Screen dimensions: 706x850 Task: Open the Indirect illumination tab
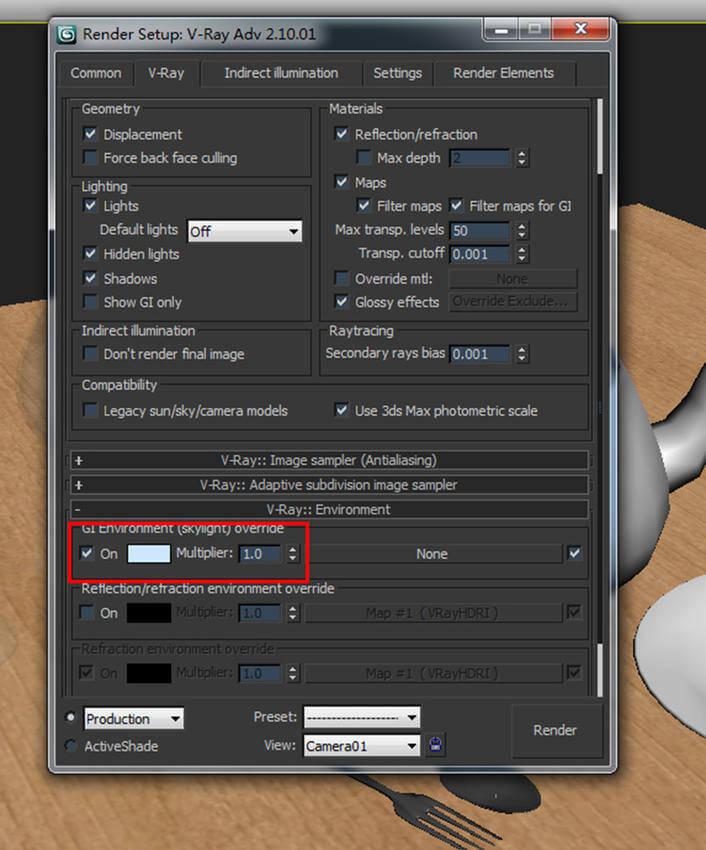[x=281, y=73]
